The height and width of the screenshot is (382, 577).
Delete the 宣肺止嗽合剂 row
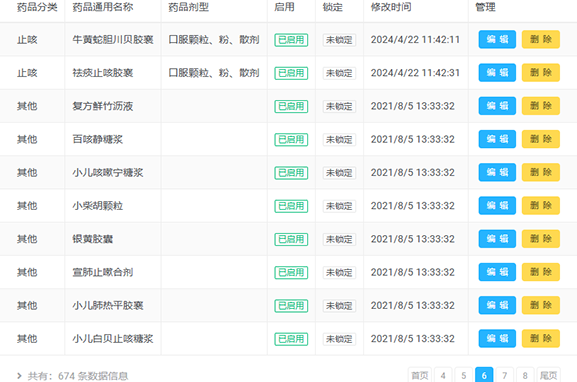click(x=541, y=272)
